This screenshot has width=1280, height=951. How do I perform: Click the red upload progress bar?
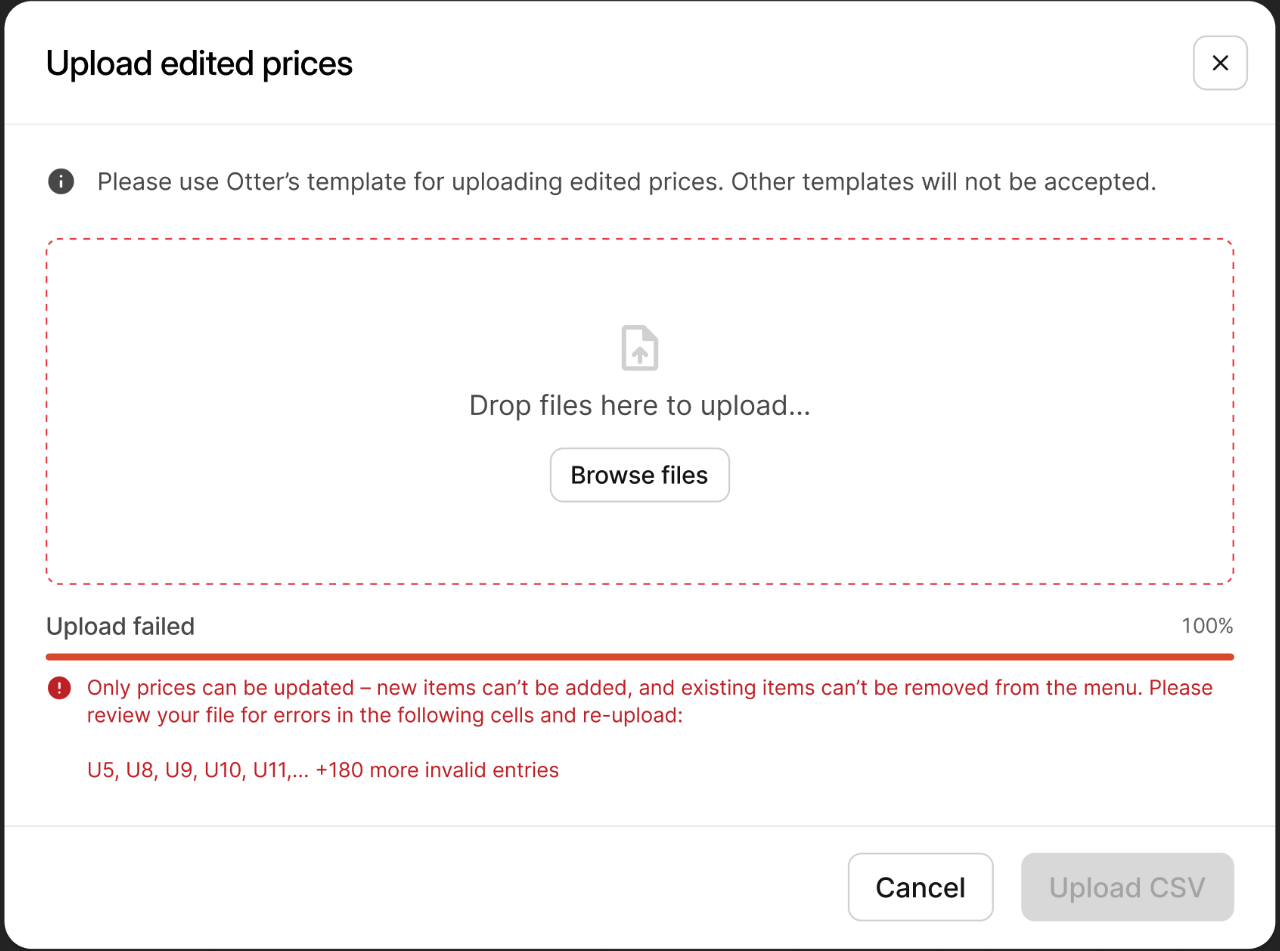pos(640,657)
